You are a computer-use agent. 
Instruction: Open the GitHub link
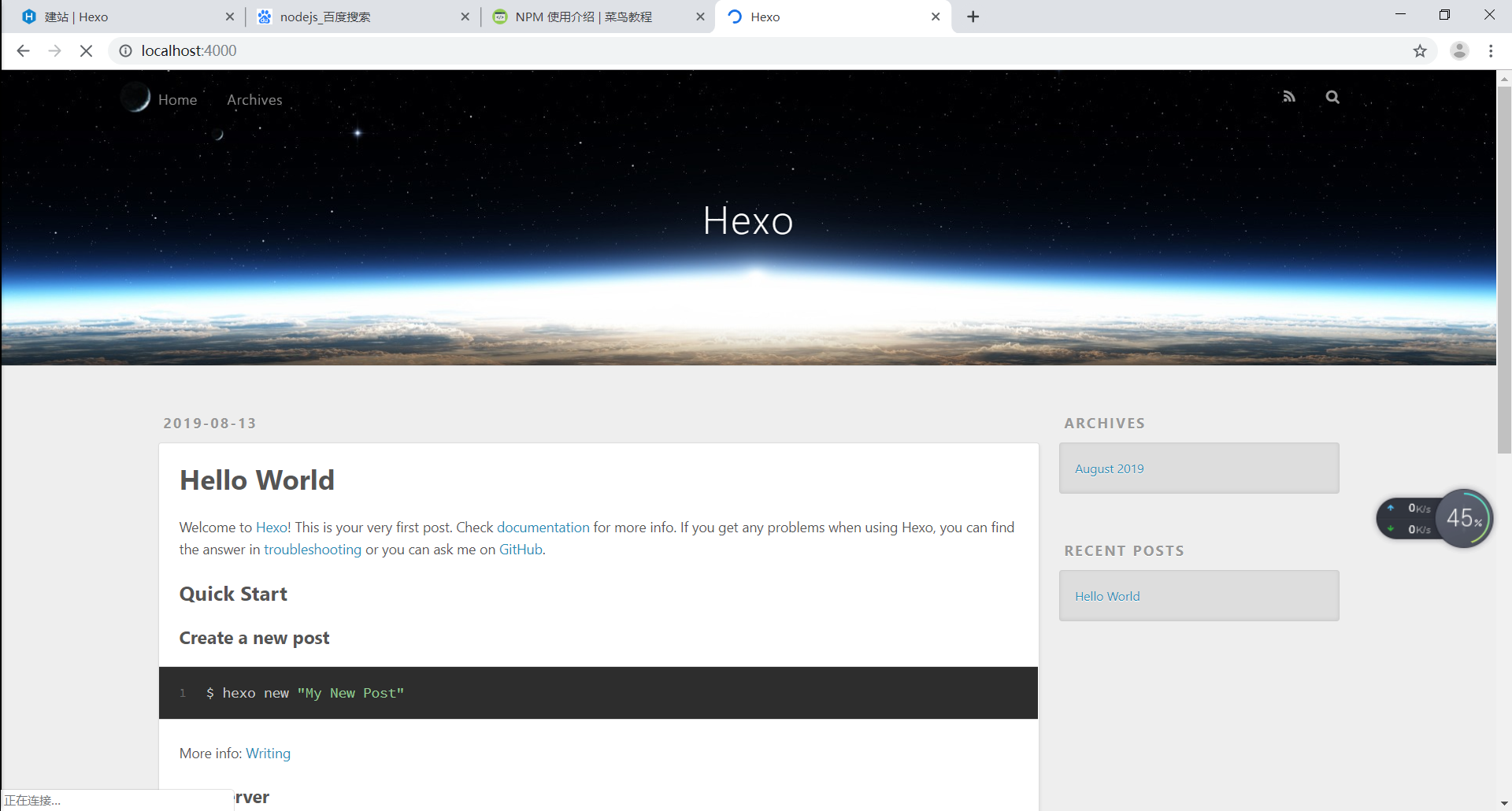click(x=521, y=550)
